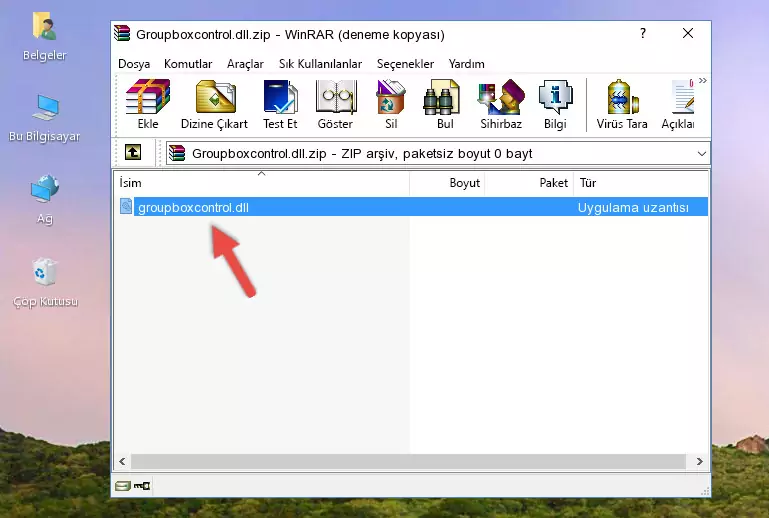Open the archive path dropdown
Viewport: 769px width, 518px height.
[x=702, y=154]
